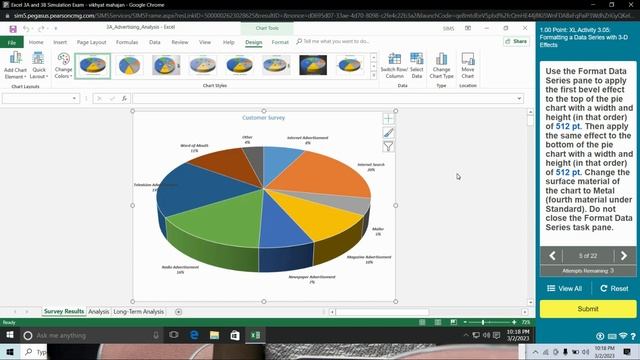Click Normal view icon in status bar

pyautogui.click(x=422, y=322)
